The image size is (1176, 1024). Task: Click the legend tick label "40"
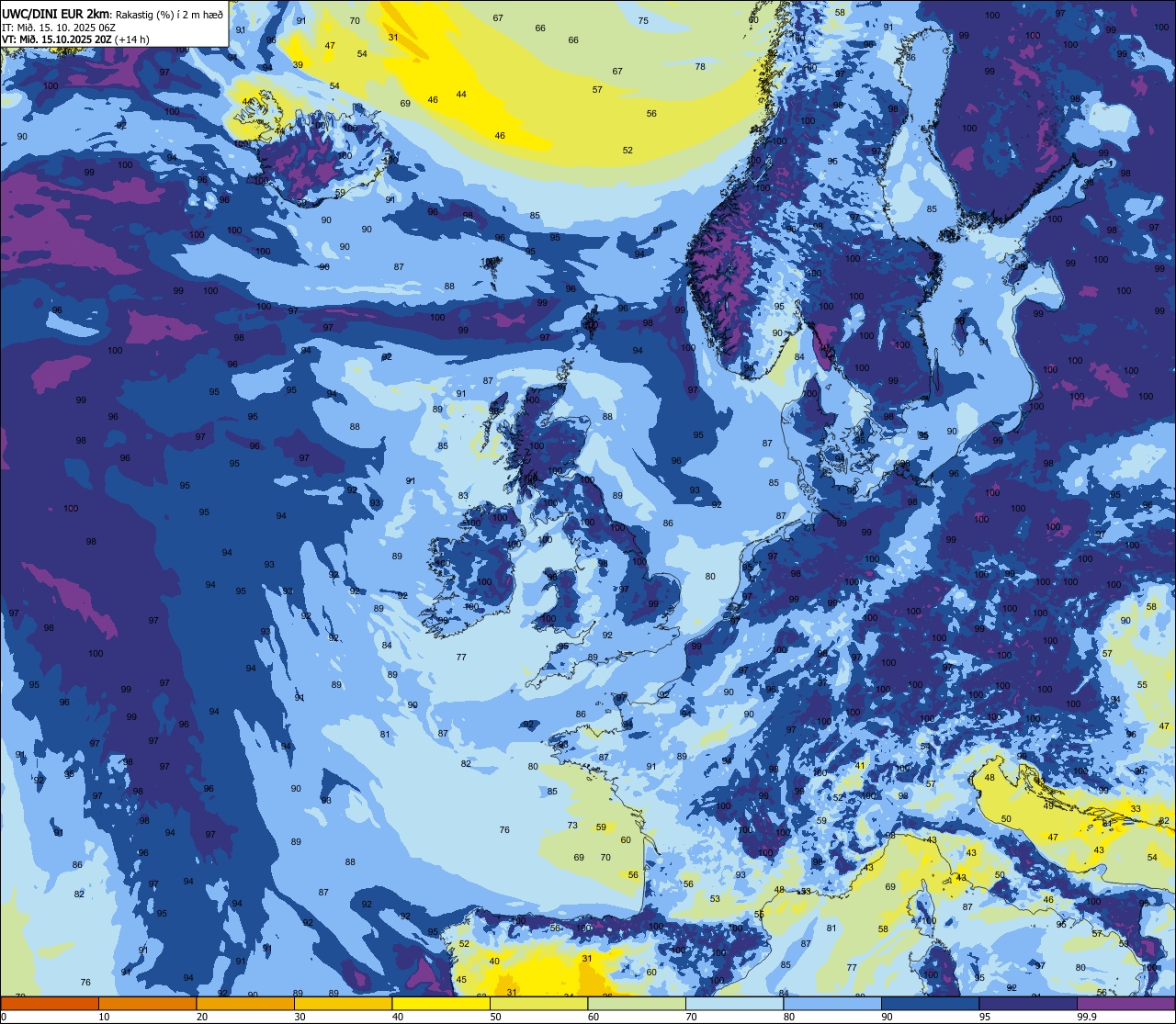pos(398,1017)
